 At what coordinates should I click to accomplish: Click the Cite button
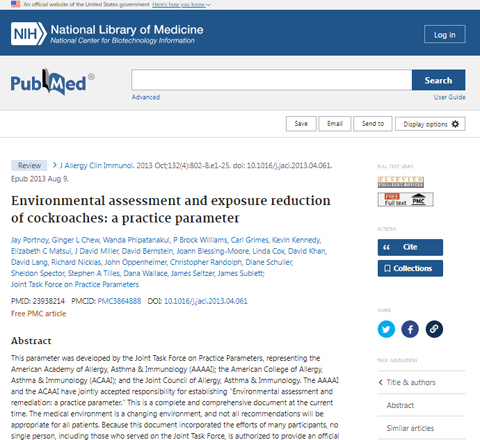410,247
